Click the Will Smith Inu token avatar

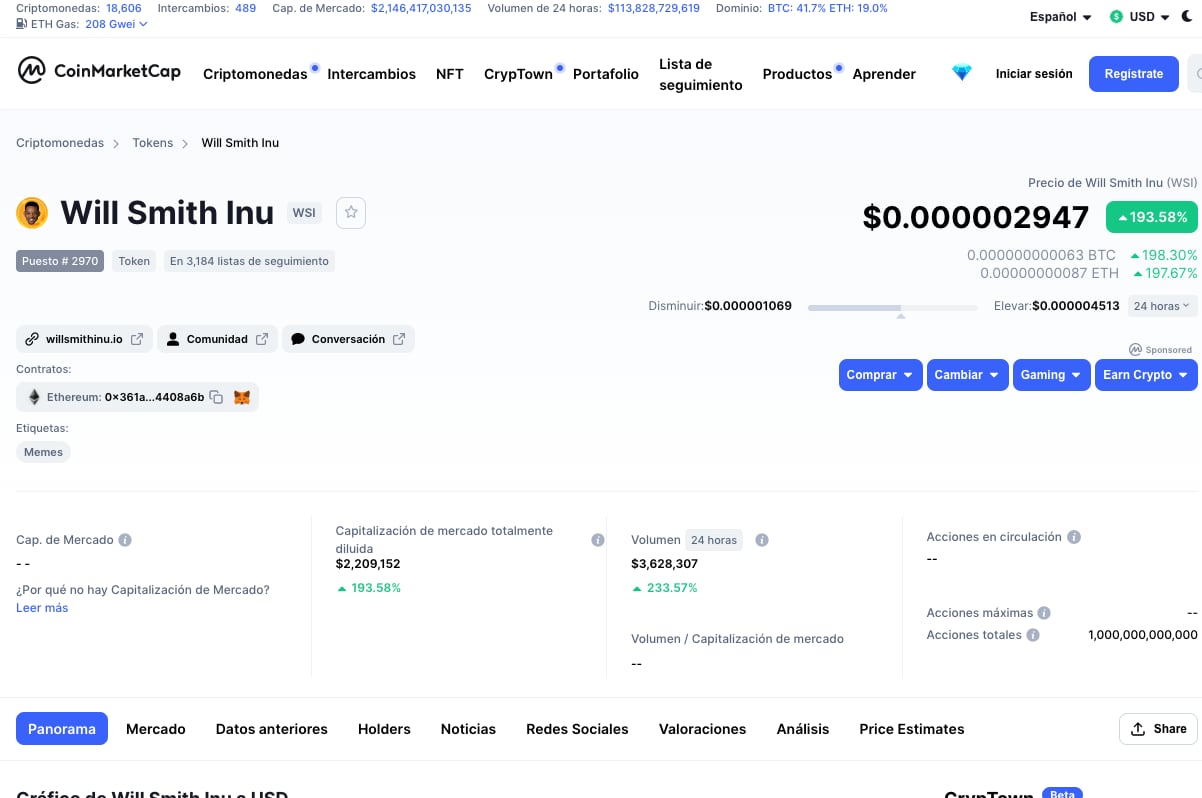click(x=32, y=213)
